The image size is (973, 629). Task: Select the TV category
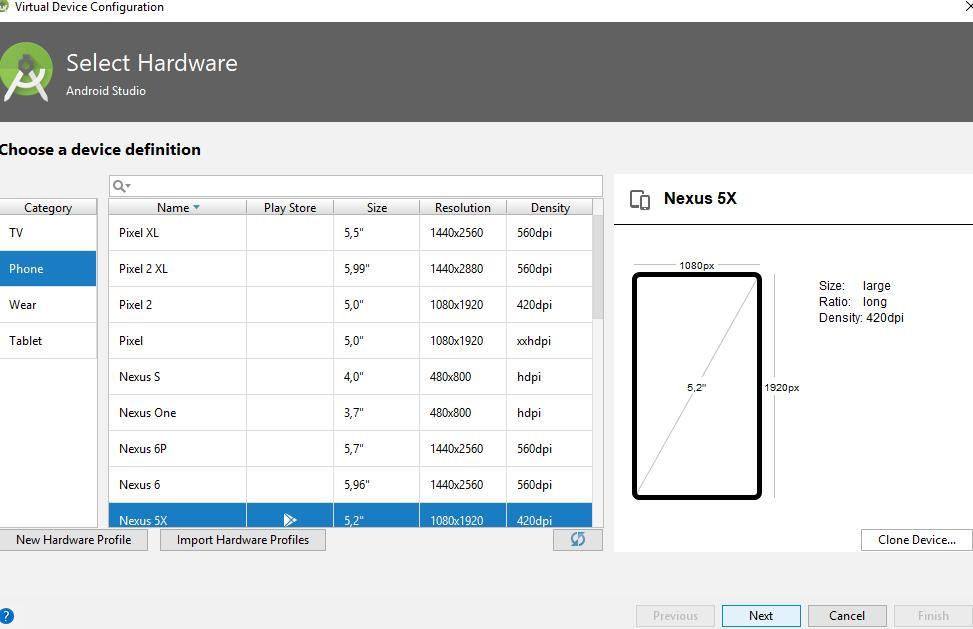click(48, 233)
